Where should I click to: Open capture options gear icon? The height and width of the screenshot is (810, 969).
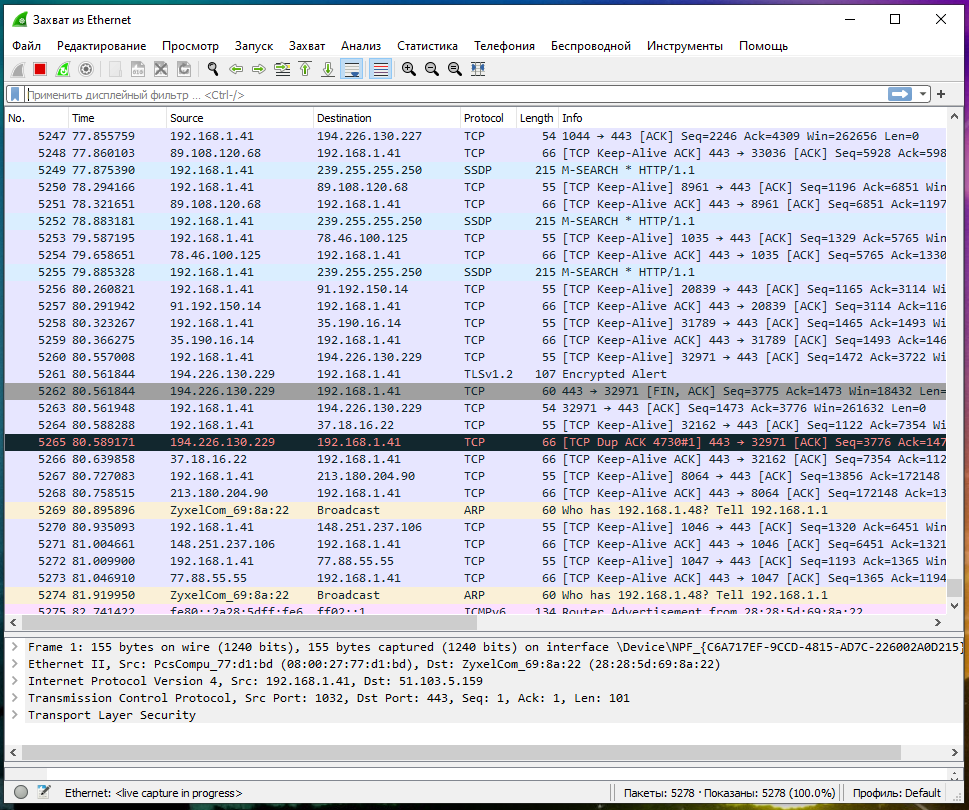click(x=86, y=69)
